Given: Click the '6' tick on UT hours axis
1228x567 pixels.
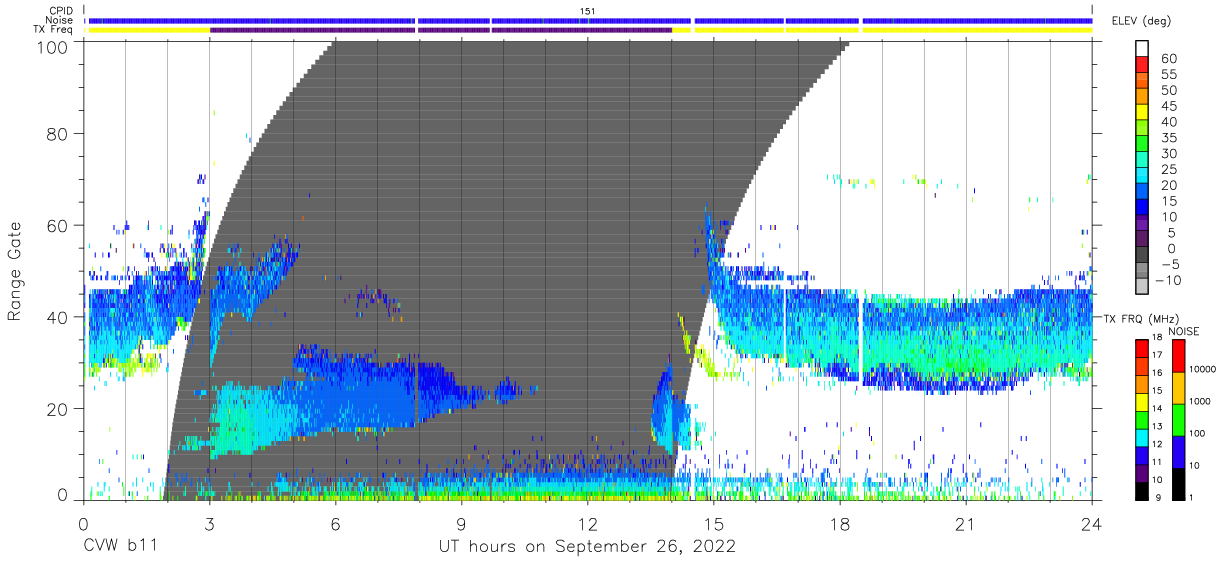Looking at the screenshot, I should pyautogui.click(x=335, y=523).
